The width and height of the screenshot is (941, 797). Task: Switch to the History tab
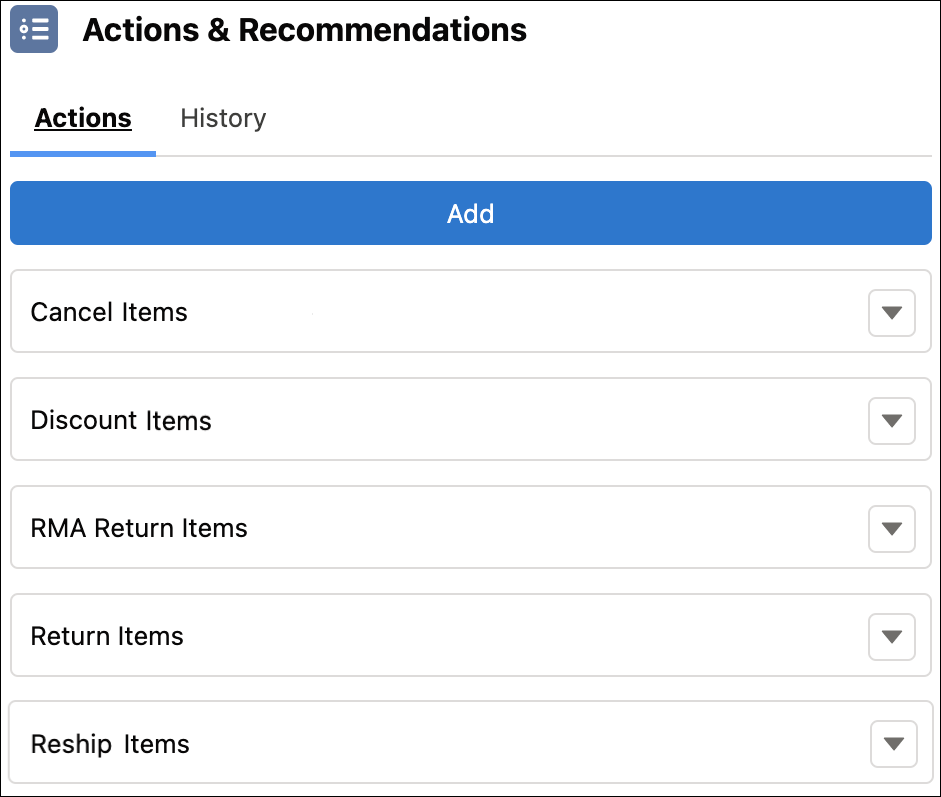[223, 118]
